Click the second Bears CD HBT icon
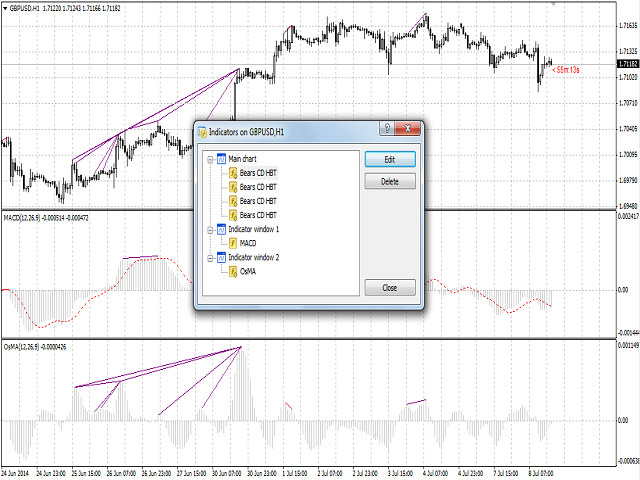Screen dimensions: 640x480 point(233,187)
